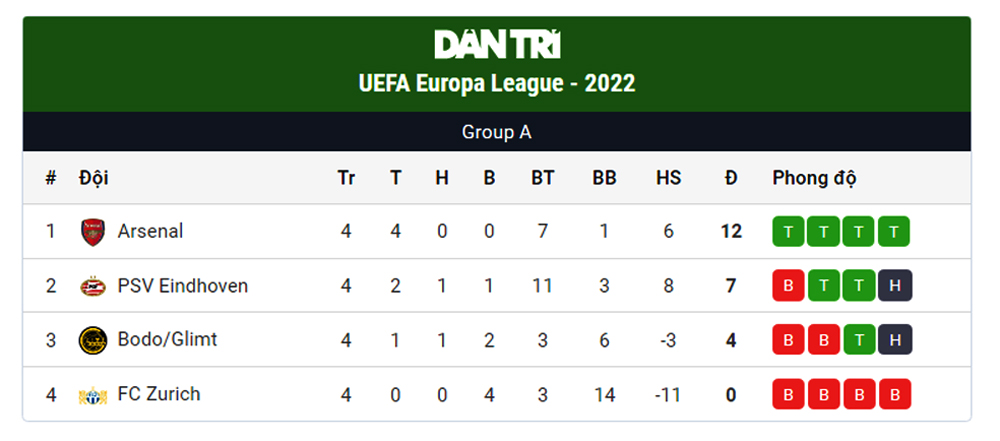Click Arsenal's 12 points value

pos(731,231)
